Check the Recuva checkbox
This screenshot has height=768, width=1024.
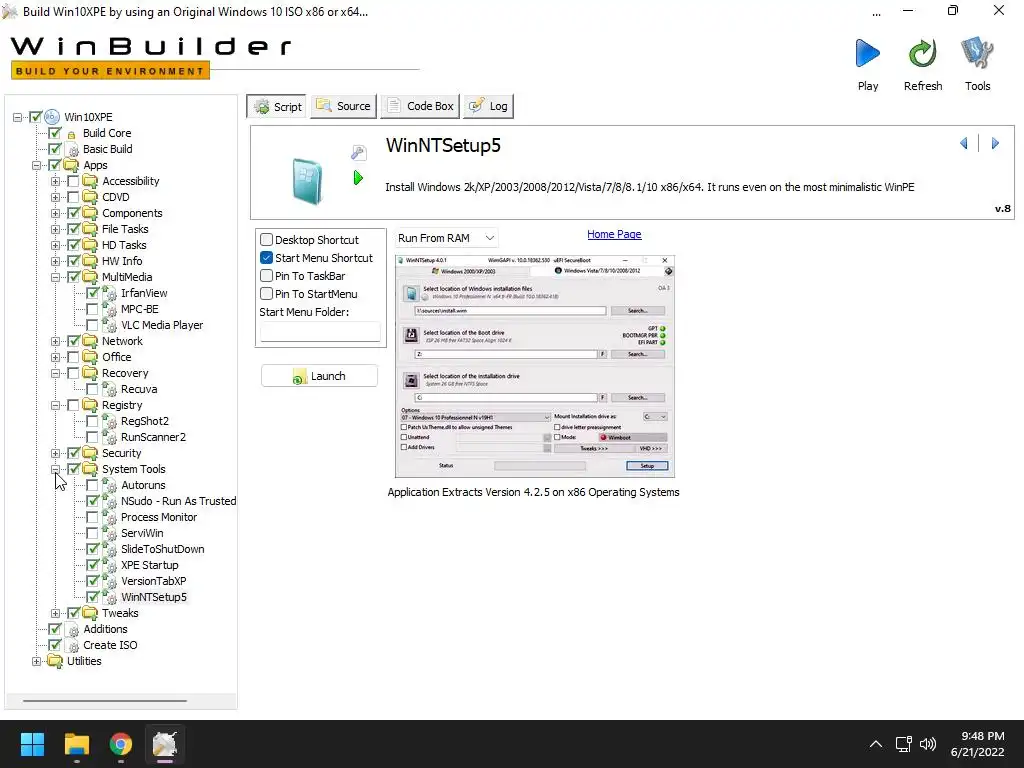(93, 389)
